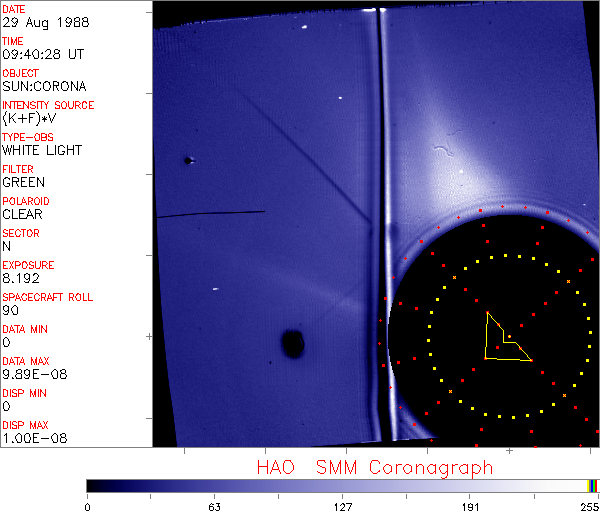Click the colorbar near the 127 mark
This screenshot has width=600, height=512.
coord(342,485)
